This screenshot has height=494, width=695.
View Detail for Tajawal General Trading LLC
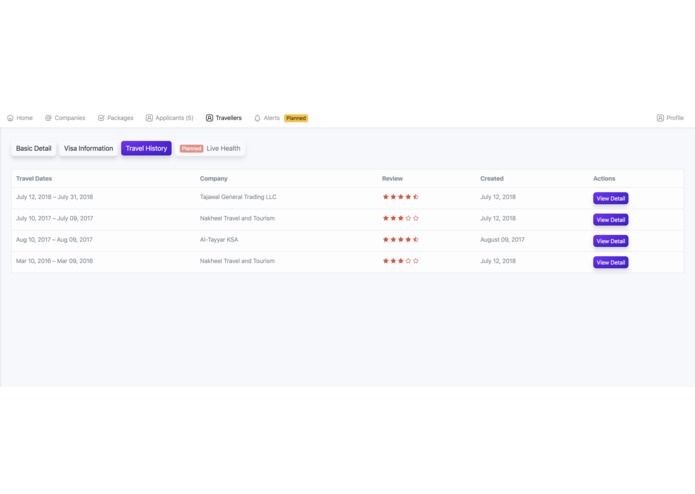coord(611,198)
